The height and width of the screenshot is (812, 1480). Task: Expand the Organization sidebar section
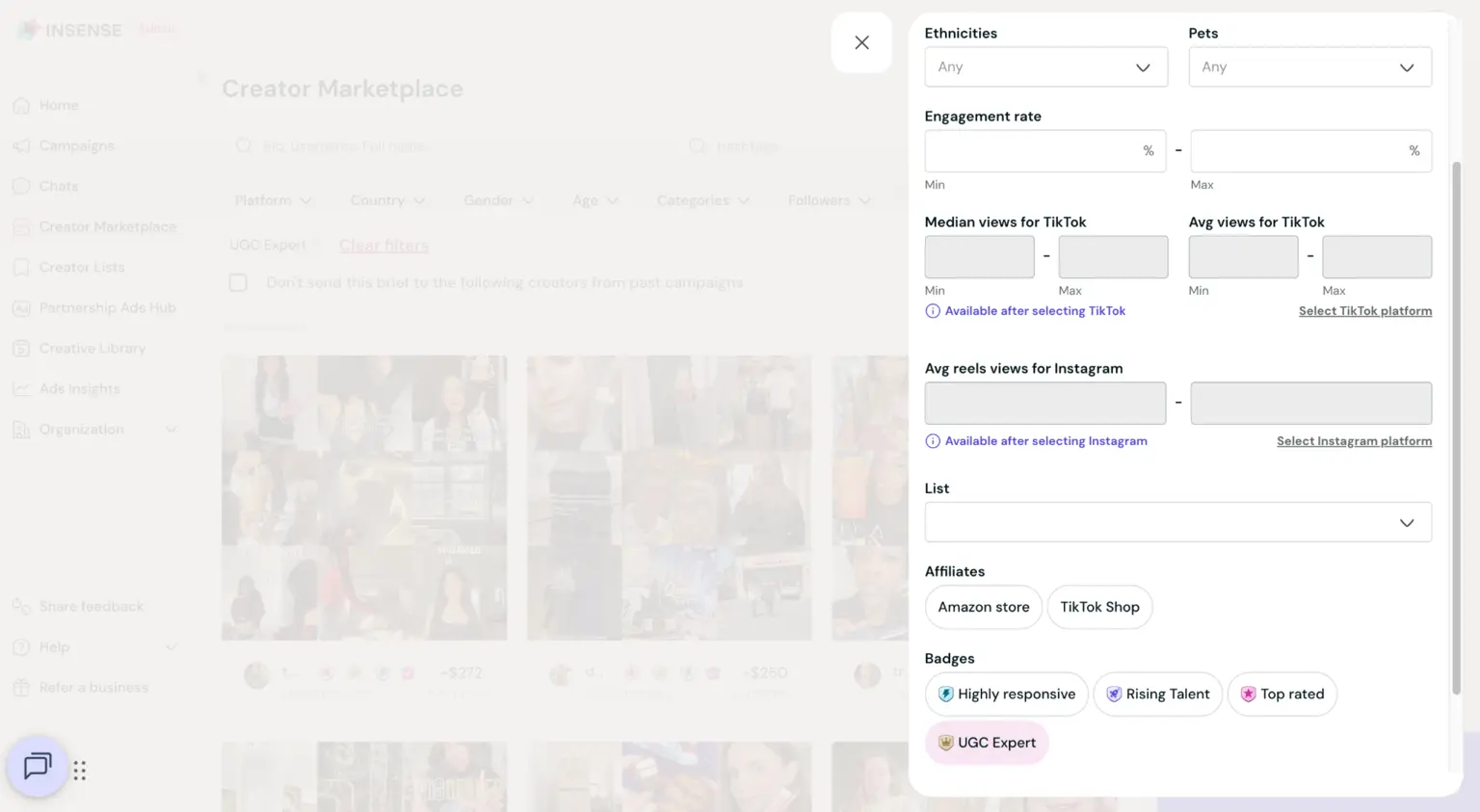tap(95, 429)
